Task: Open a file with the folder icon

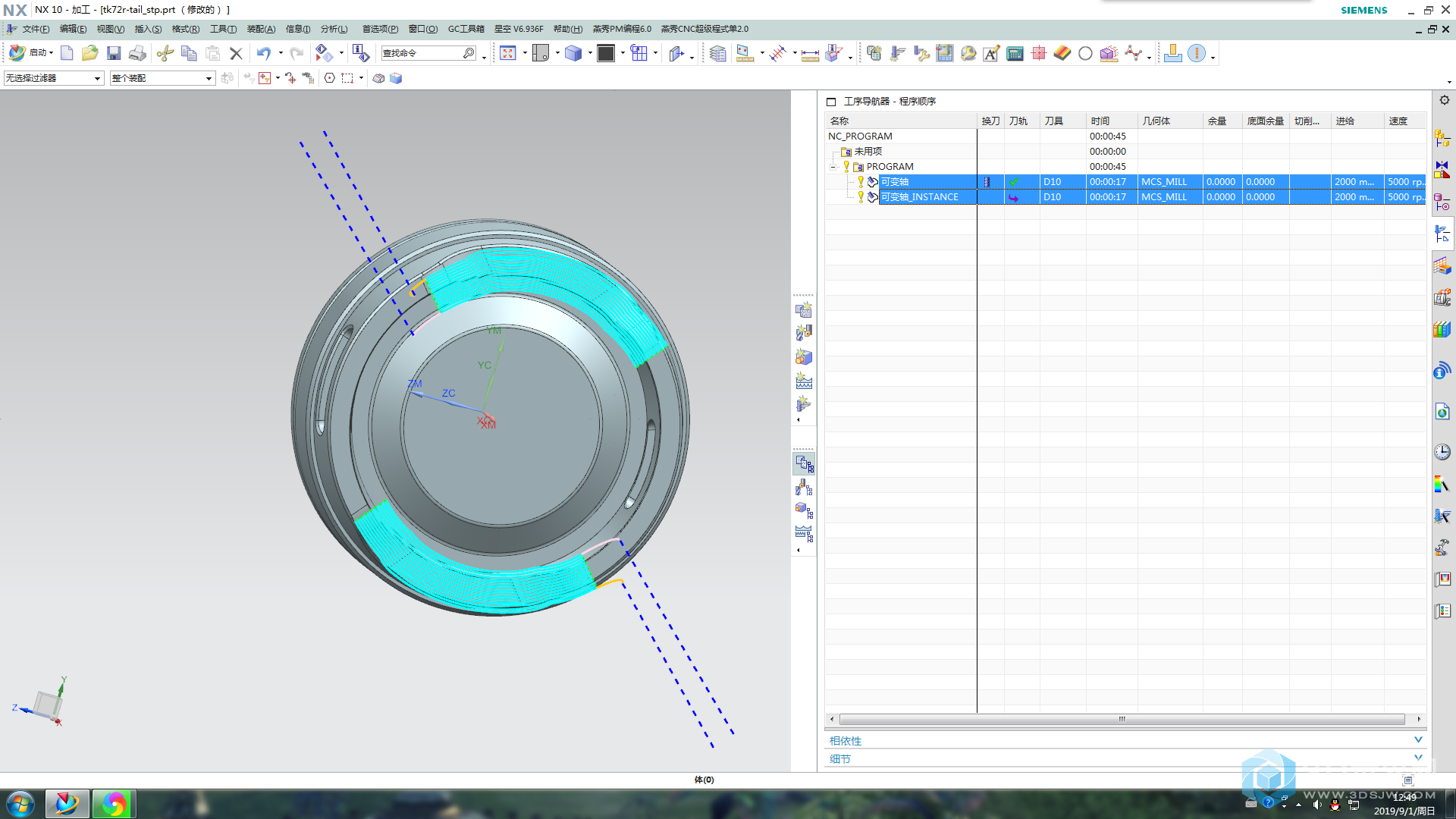Action: [x=90, y=53]
